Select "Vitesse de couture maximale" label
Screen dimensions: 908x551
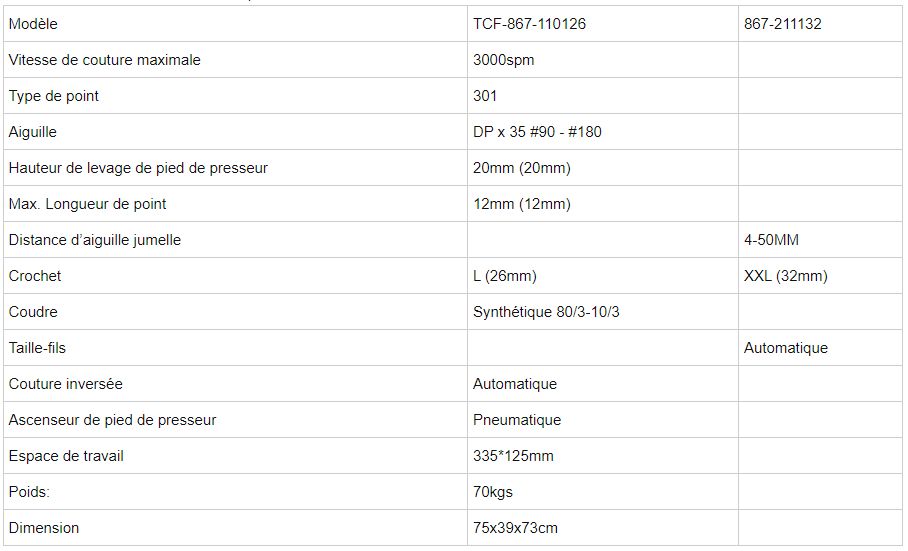click(x=104, y=60)
